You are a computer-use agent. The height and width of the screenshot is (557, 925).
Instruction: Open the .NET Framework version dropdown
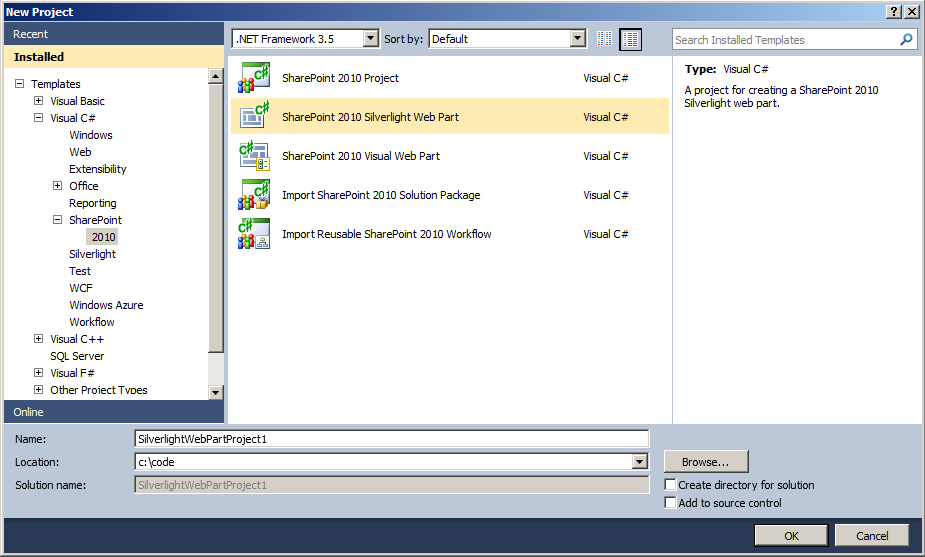click(370, 39)
